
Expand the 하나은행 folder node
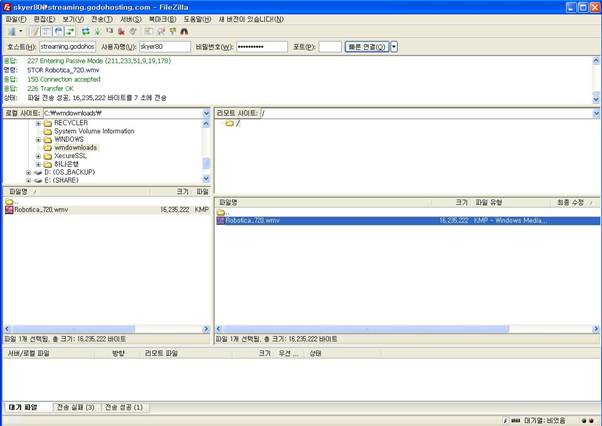click(x=38, y=164)
